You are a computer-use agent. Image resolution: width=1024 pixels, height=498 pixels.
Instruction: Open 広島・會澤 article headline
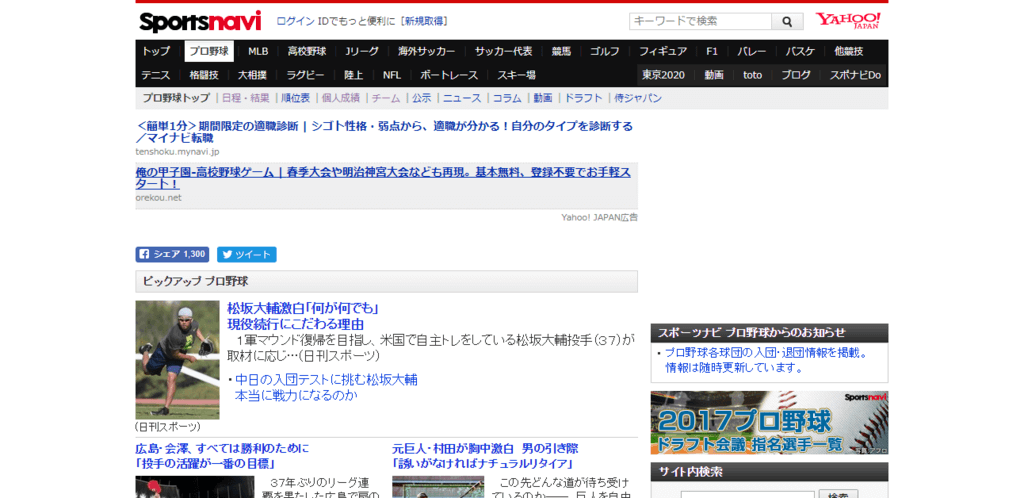pos(222,456)
